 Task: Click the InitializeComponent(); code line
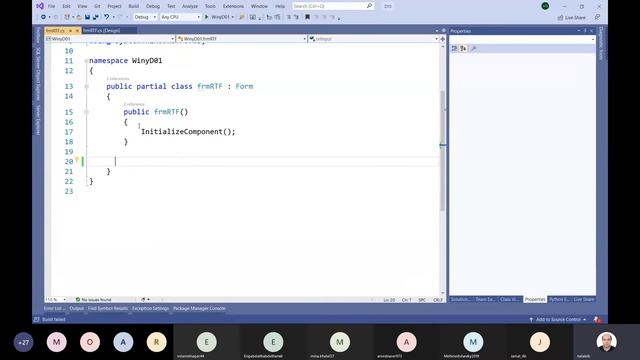coord(188,132)
